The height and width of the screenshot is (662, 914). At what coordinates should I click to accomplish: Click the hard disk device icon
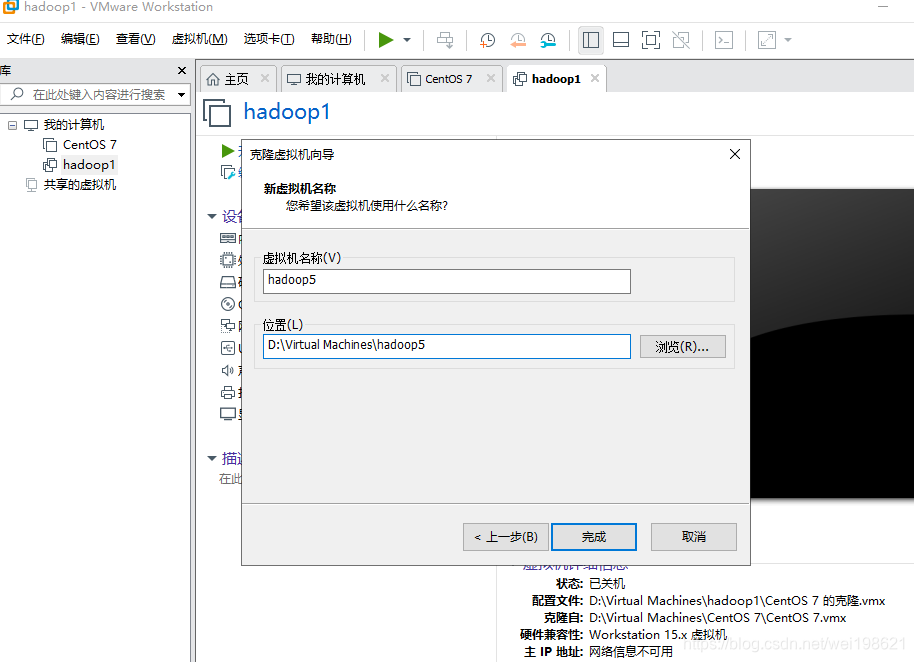228,282
